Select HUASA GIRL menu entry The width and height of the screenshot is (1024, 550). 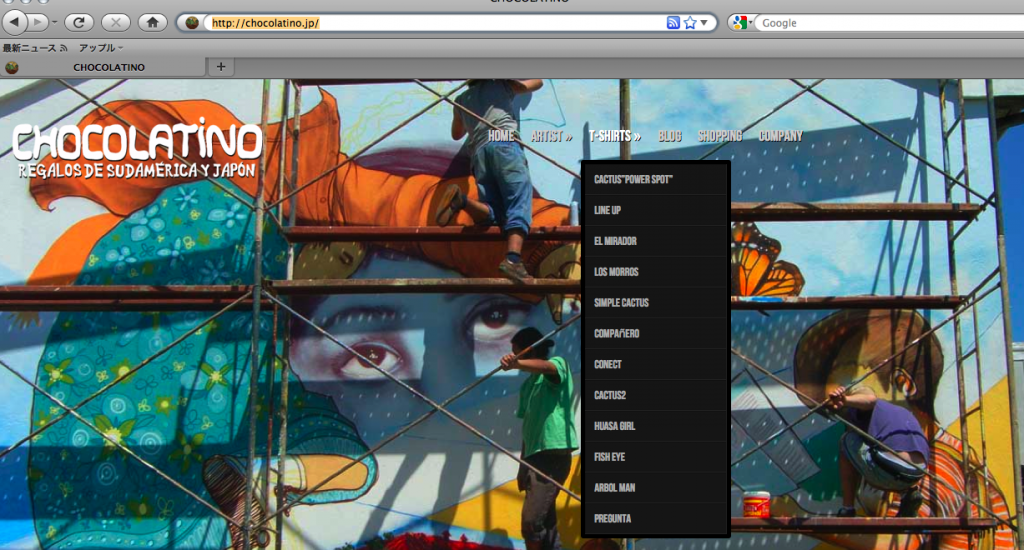pos(656,426)
